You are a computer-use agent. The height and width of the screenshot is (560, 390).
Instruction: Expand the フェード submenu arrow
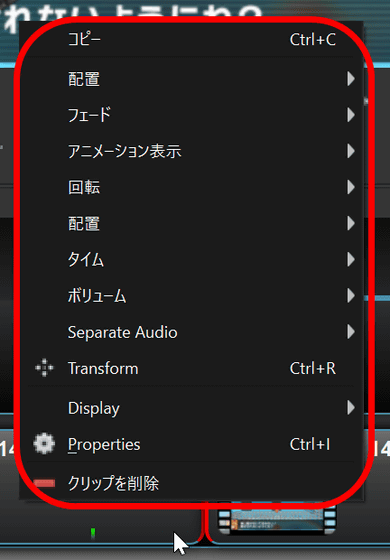click(350, 115)
